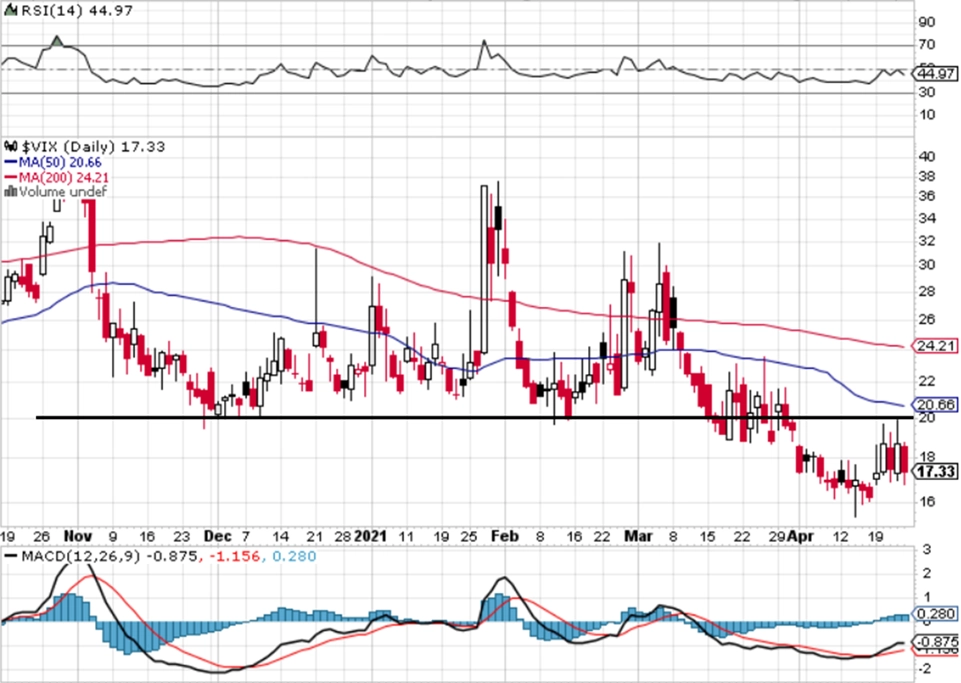
Task: Click the 17.33 last price tag
Action: pyautogui.click(x=935, y=471)
